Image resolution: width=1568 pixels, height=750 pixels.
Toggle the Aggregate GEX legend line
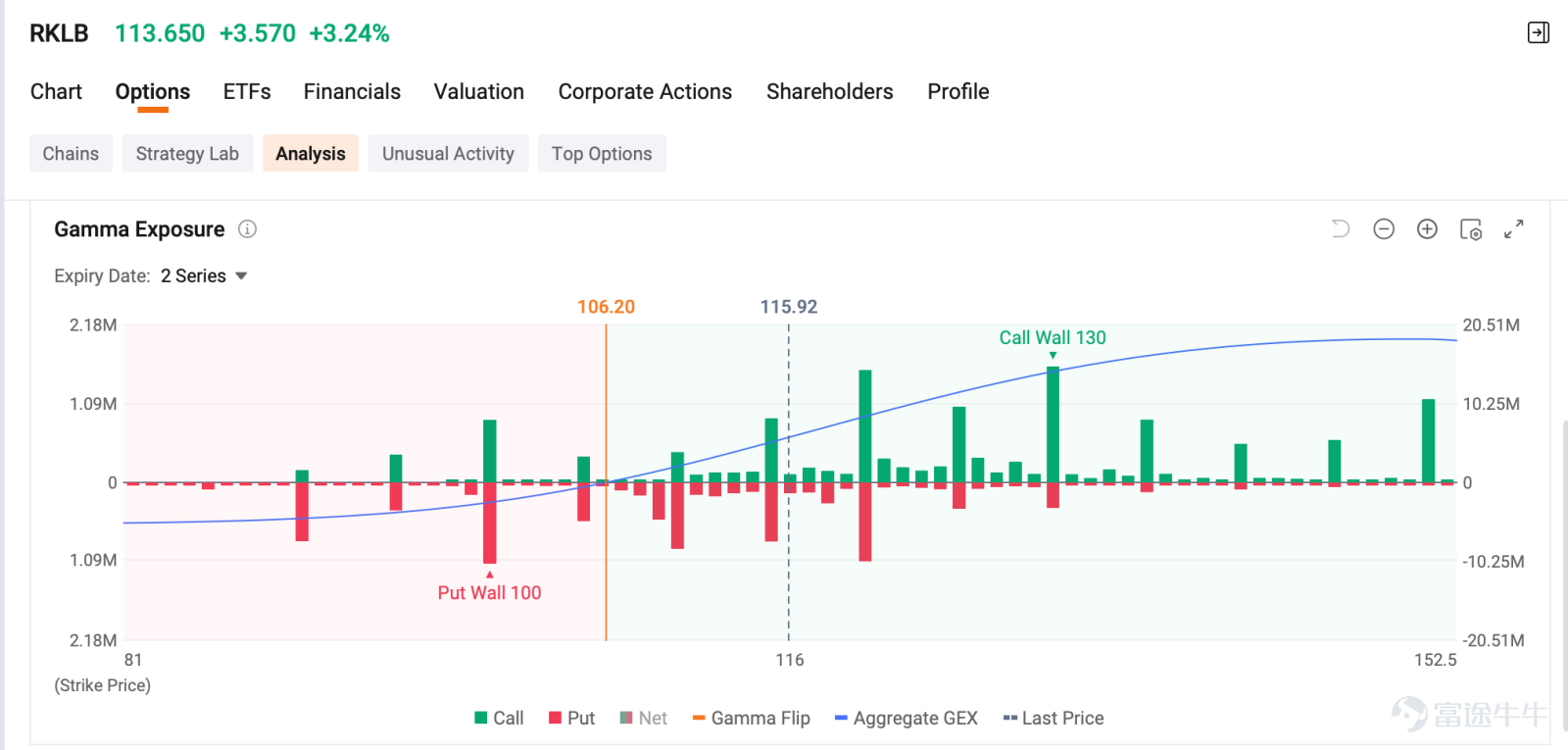point(906,719)
